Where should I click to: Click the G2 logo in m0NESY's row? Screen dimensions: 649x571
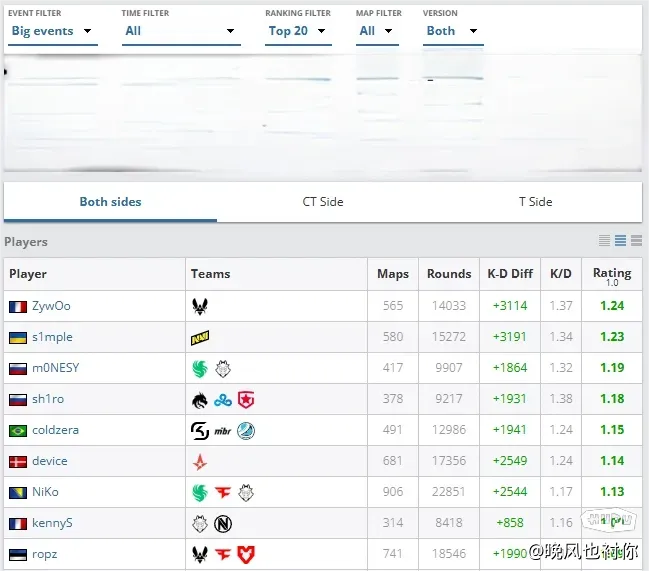(x=222, y=368)
